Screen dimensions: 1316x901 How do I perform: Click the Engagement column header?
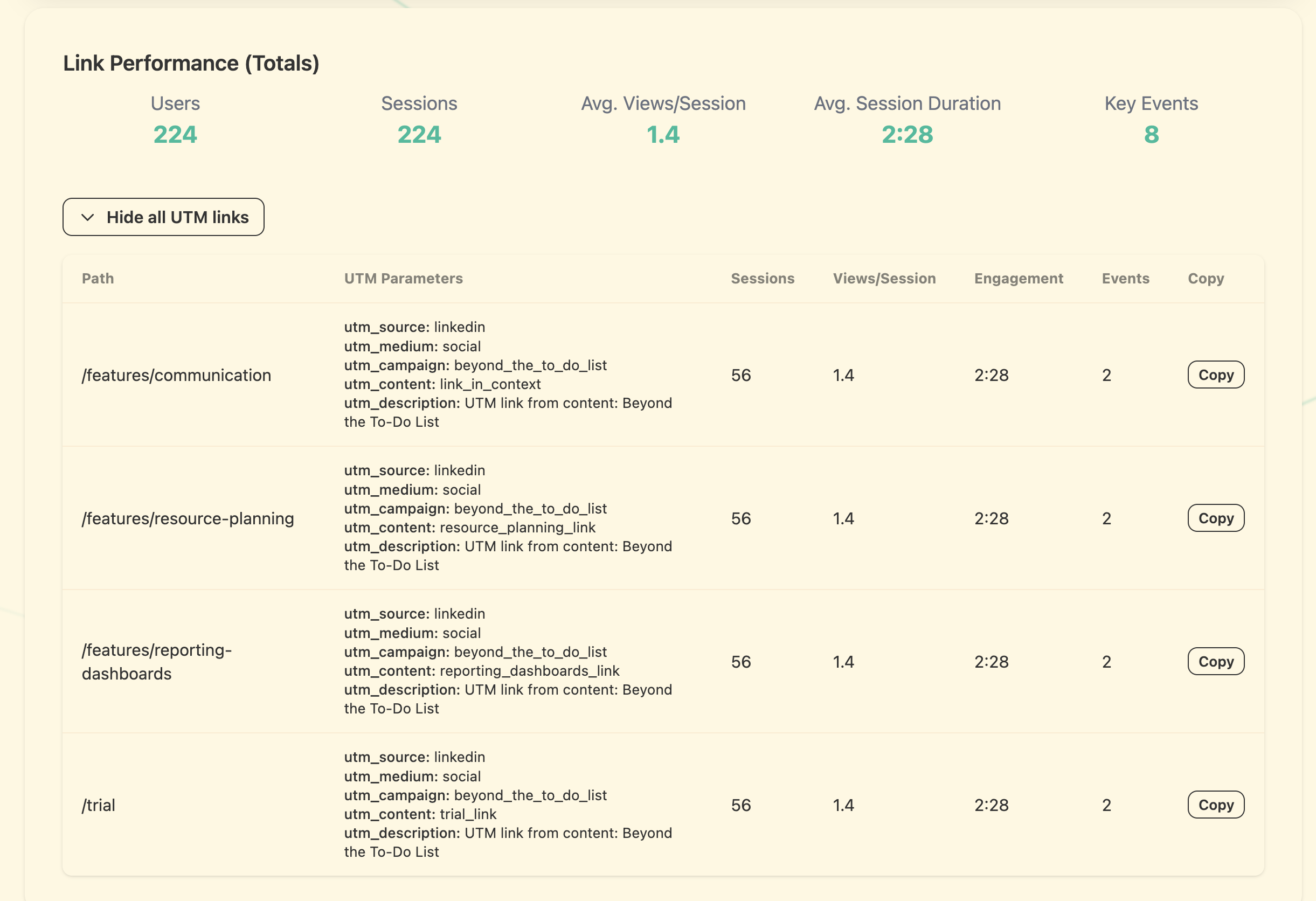tap(1018, 279)
